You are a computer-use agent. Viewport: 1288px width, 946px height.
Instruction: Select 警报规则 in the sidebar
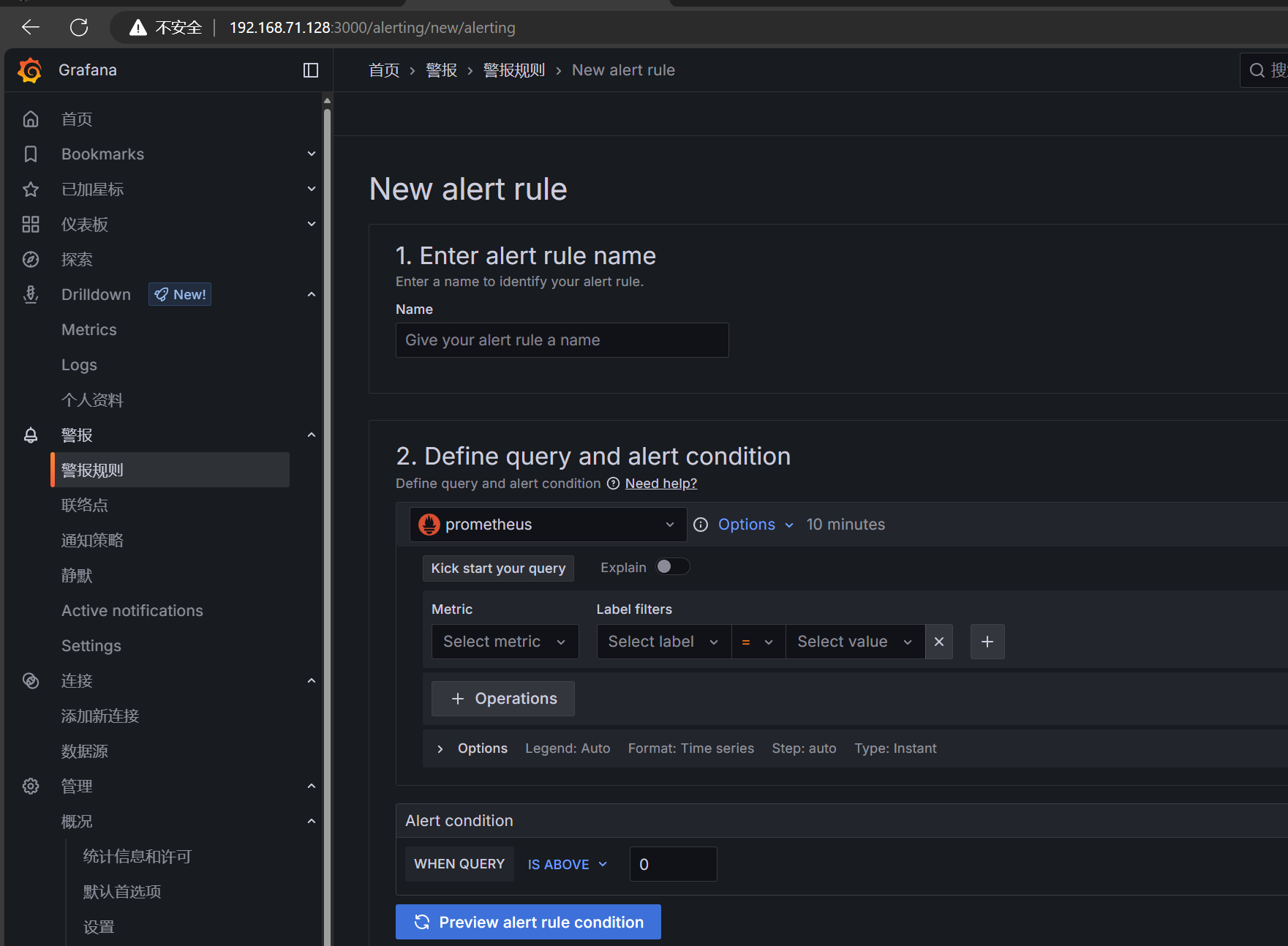tap(170, 470)
